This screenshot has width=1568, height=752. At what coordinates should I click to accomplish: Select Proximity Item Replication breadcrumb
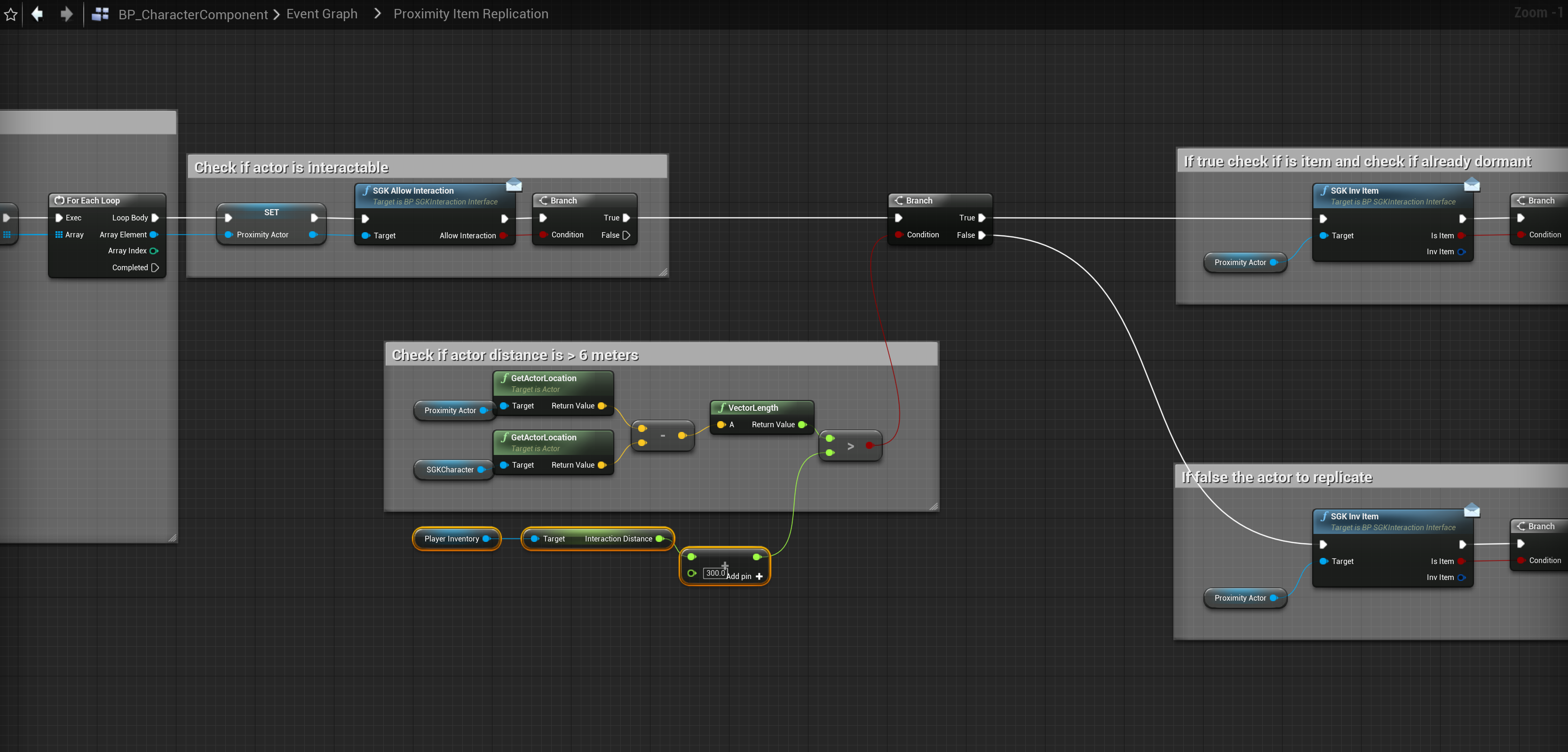(470, 14)
